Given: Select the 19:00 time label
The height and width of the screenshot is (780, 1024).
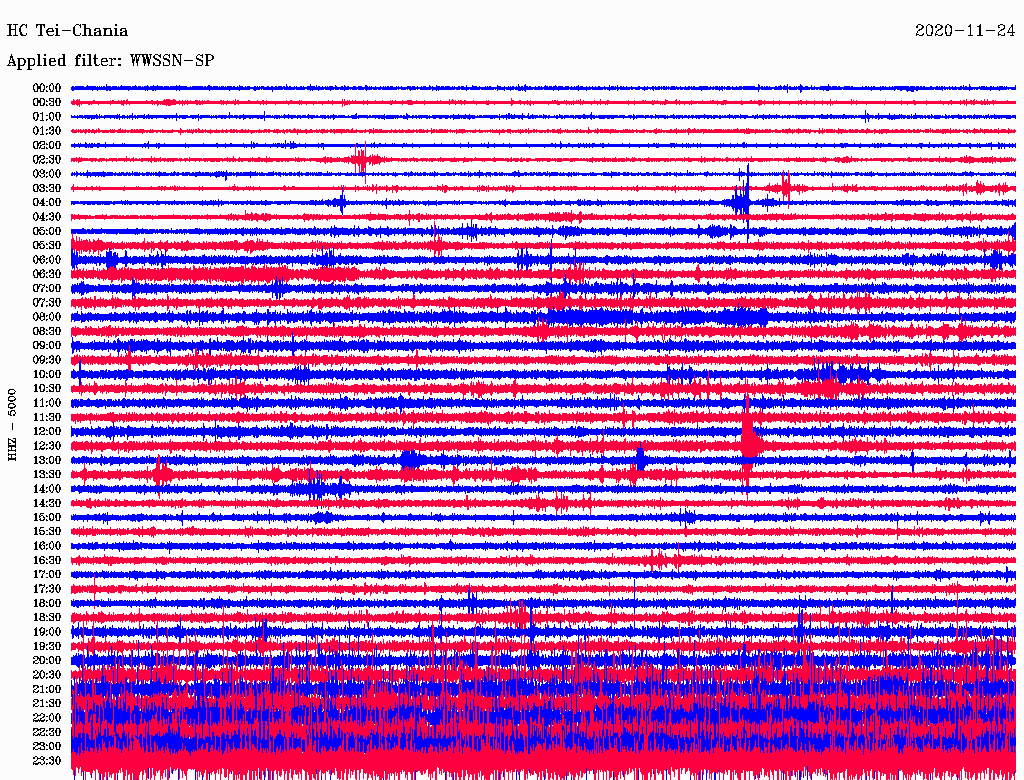Looking at the screenshot, I should [x=47, y=632].
